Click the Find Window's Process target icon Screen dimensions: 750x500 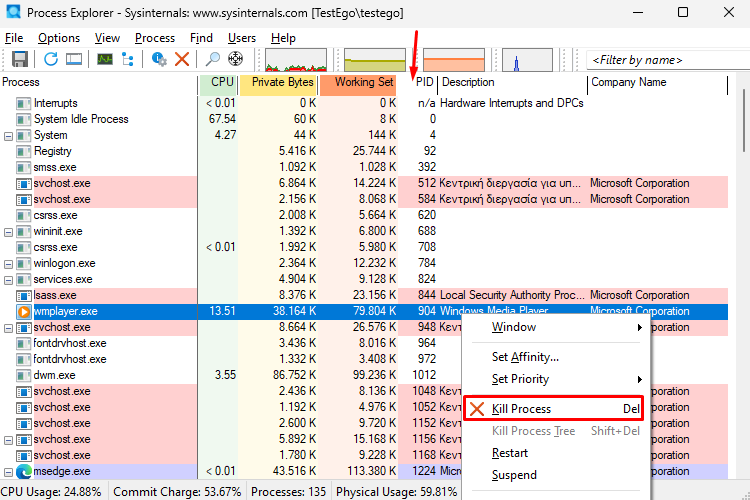click(235, 59)
